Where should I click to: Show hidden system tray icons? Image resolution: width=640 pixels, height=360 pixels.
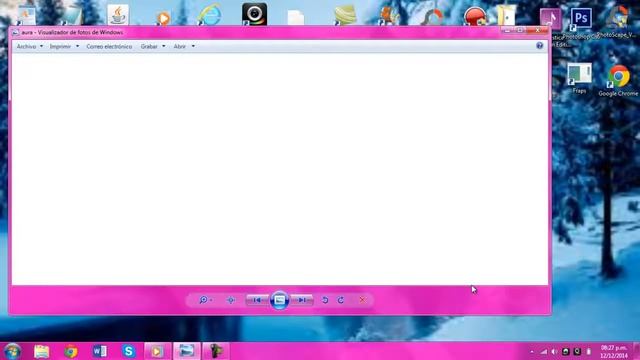(532, 351)
